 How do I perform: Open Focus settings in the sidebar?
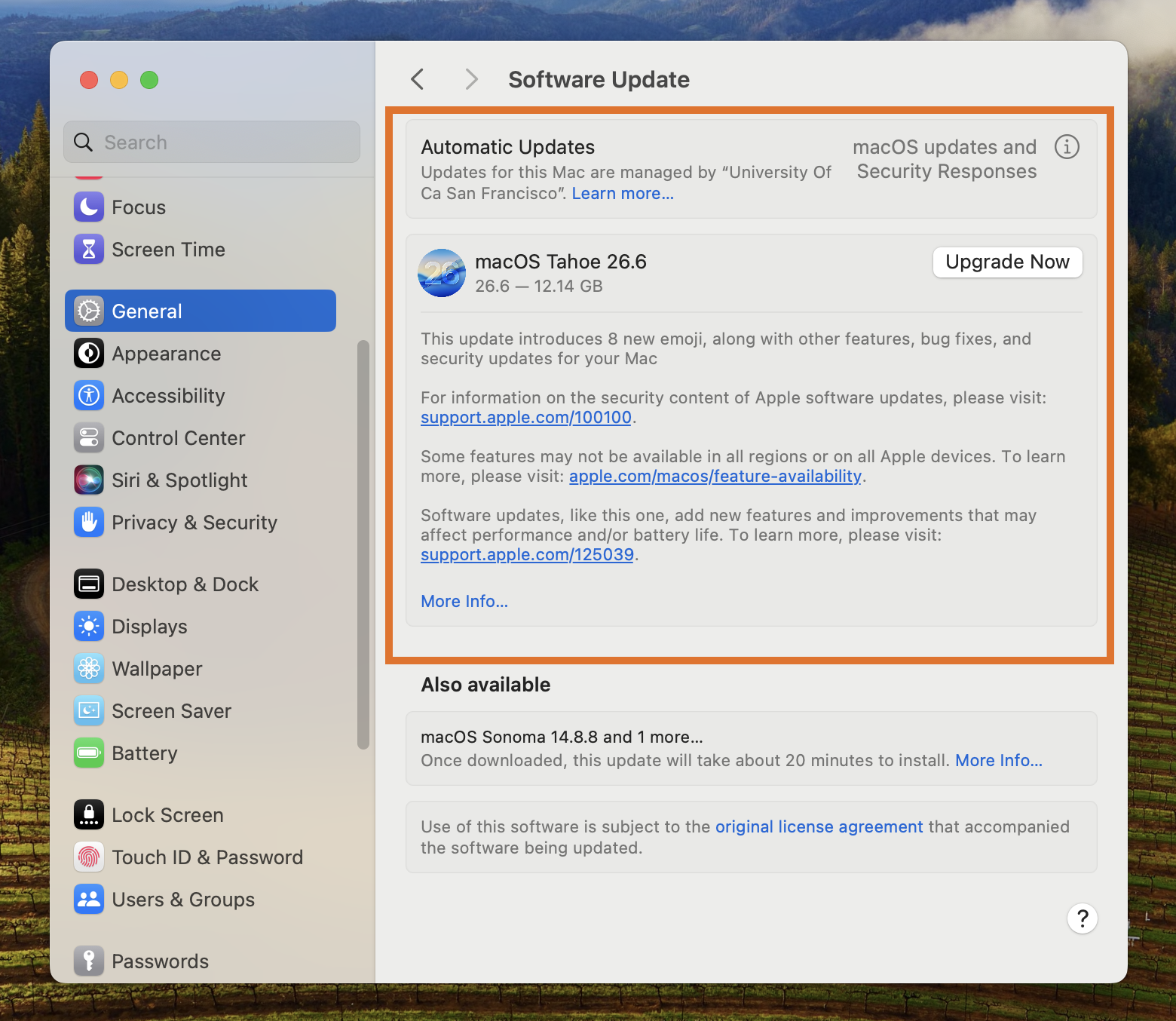[200, 207]
